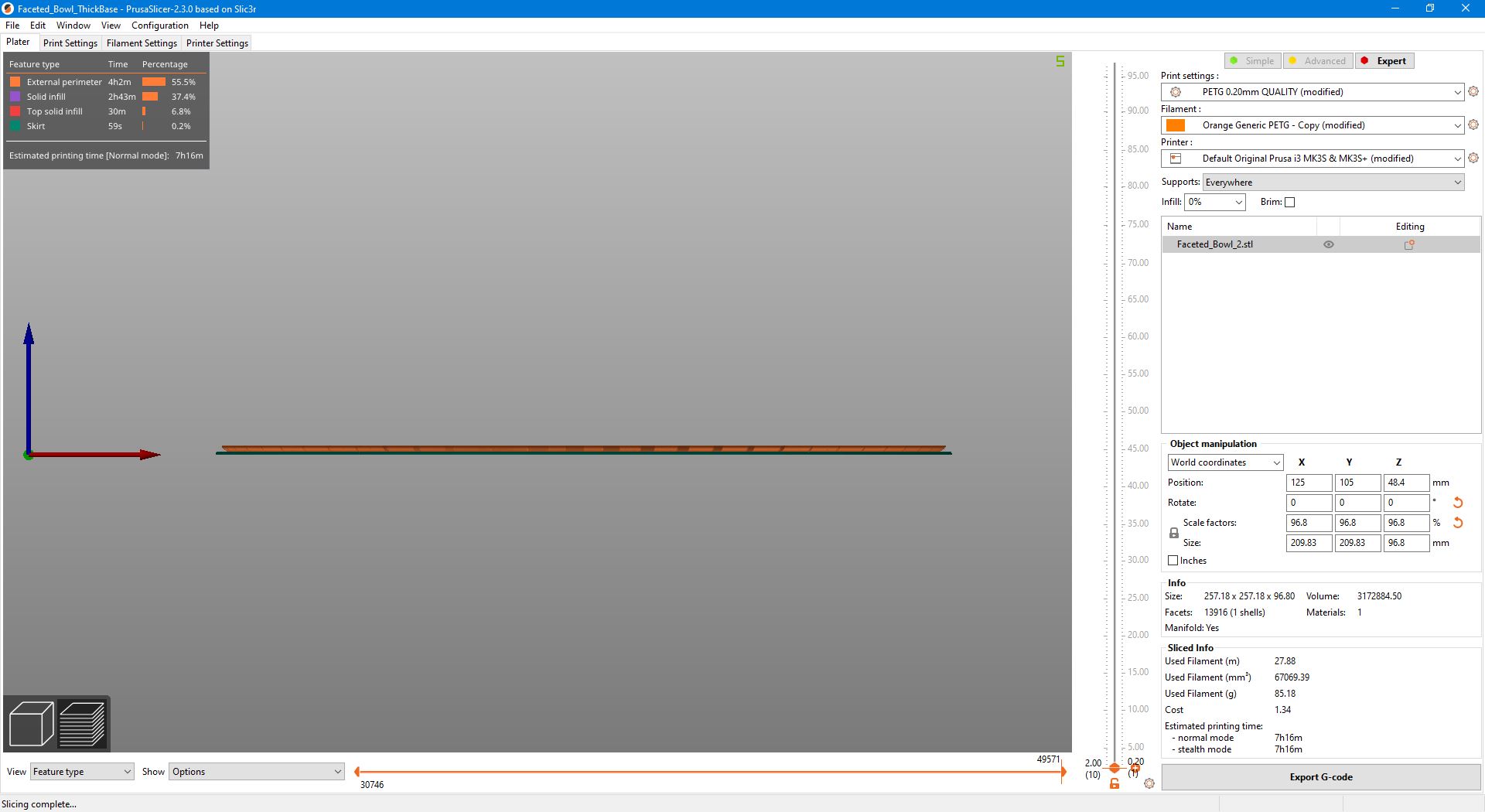Switch to Printer Settings tab

pos(217,43)
